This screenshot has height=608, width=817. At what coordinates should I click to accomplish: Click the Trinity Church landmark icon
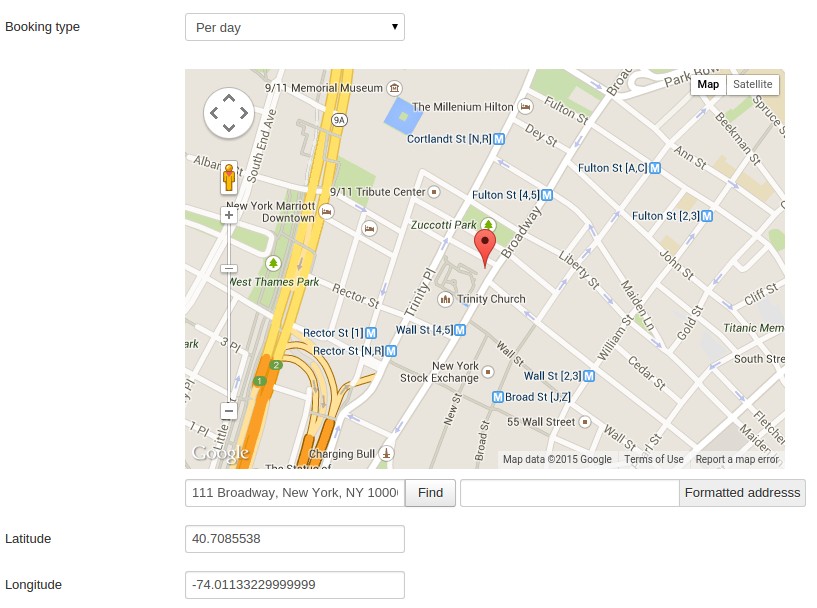[x=445, y=299]
